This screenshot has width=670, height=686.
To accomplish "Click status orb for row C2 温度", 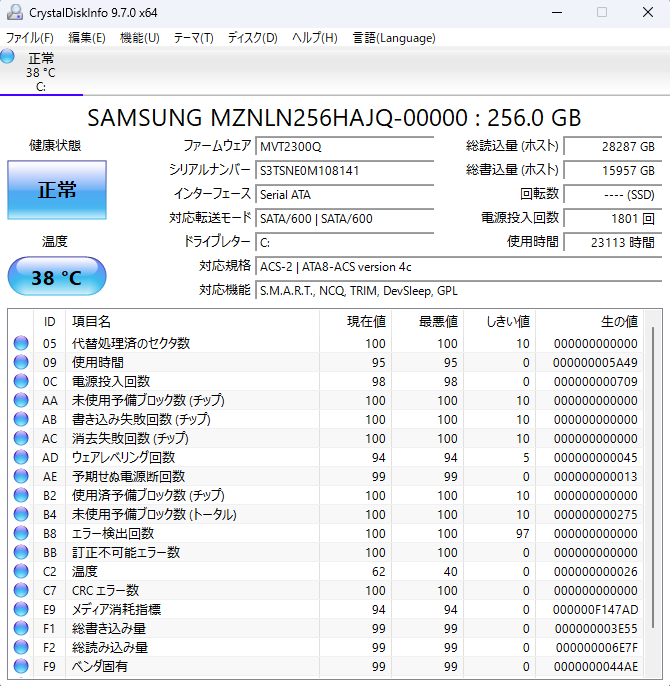I will tap(21, 571).
